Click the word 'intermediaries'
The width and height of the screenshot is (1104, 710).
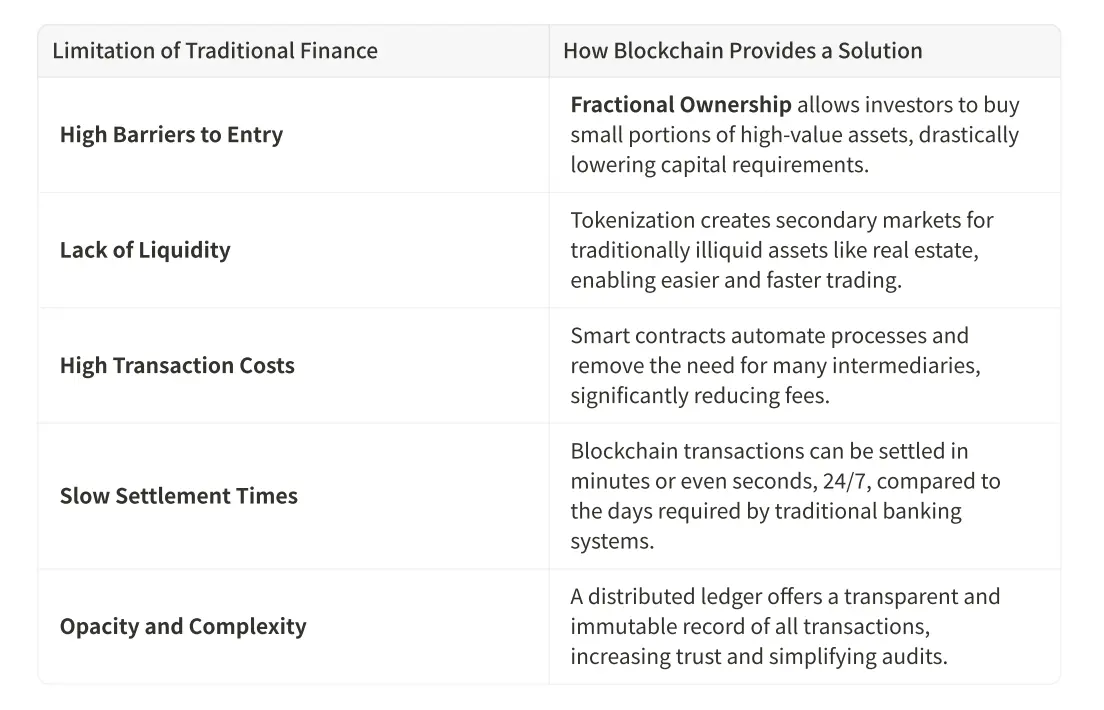(x=907, y=366)
